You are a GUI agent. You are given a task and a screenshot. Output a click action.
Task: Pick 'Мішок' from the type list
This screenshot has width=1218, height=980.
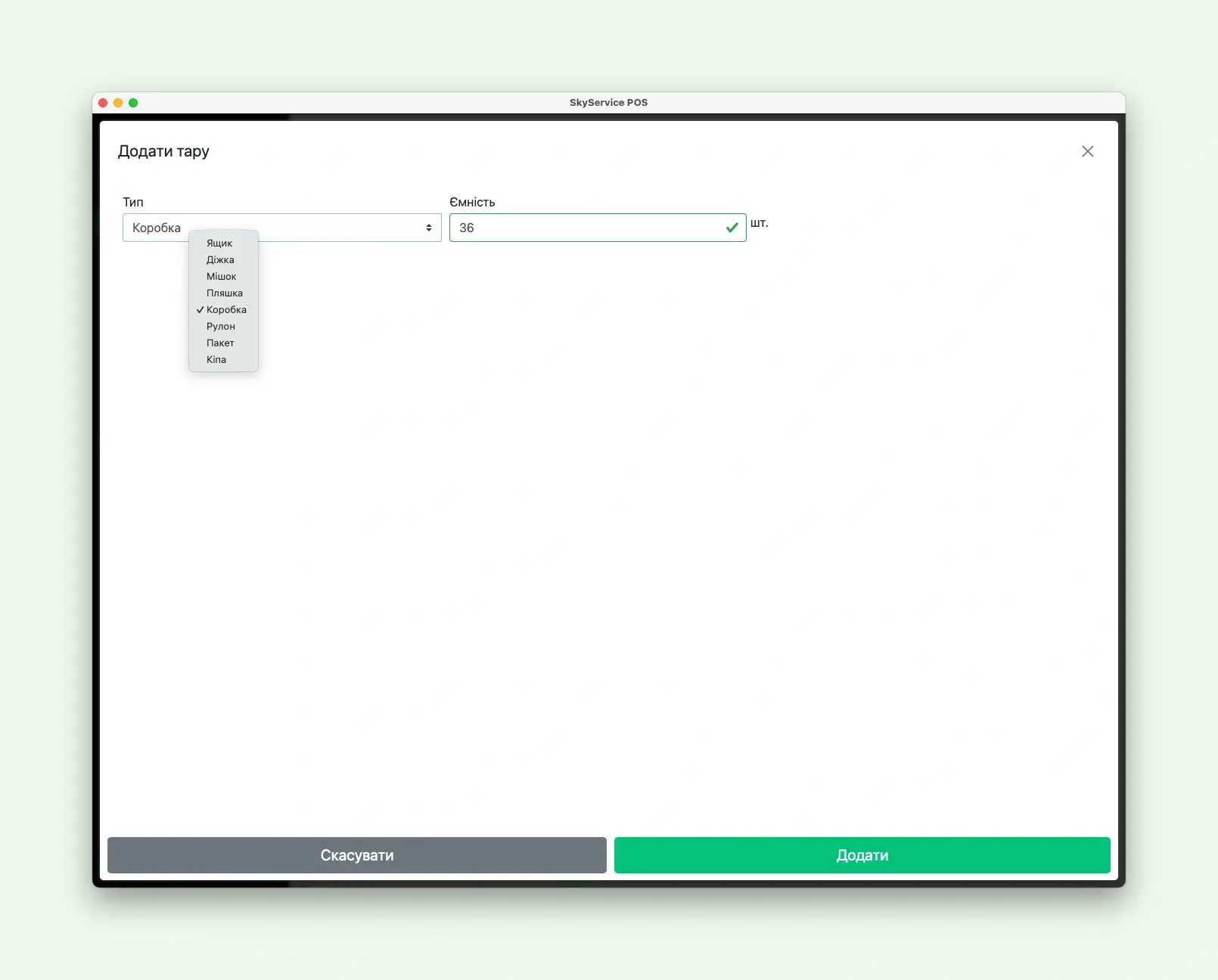[x=223, y=276]
